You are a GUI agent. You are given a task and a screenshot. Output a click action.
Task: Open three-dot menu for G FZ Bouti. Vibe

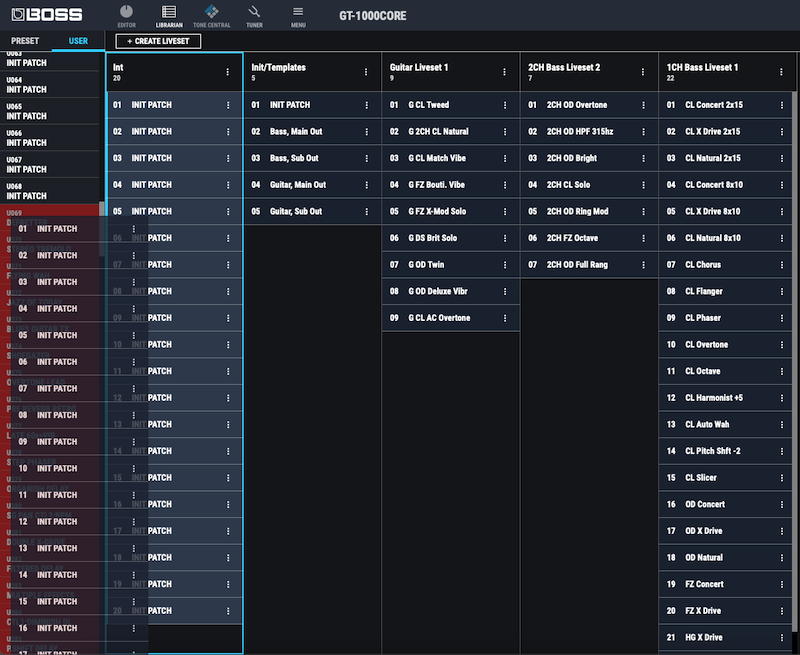(505, 185)
